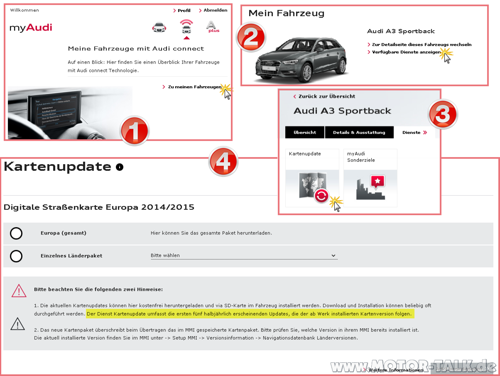Click Zur Detailseite dieses Fahrzeugs wechseln
The height and width of the screenshot is (376, 500).
pos(420,44)
